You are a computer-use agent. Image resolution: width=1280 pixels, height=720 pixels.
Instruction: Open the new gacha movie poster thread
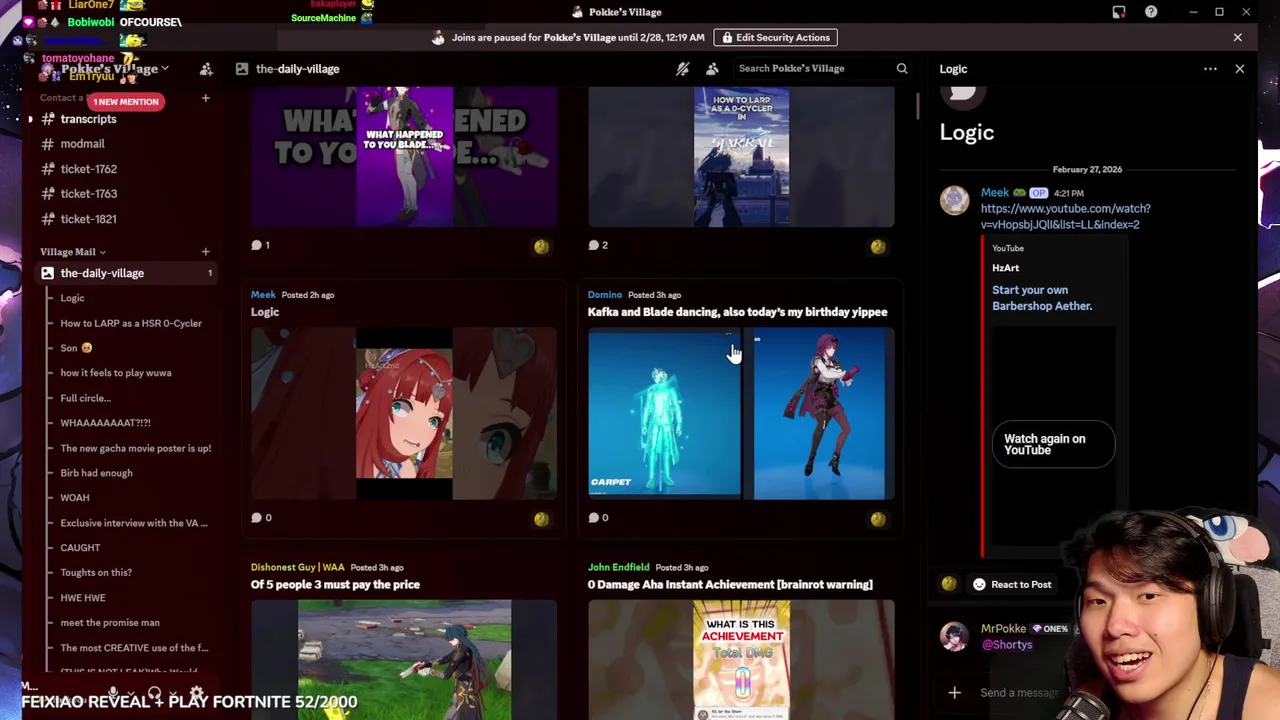[x=136, y=448]
